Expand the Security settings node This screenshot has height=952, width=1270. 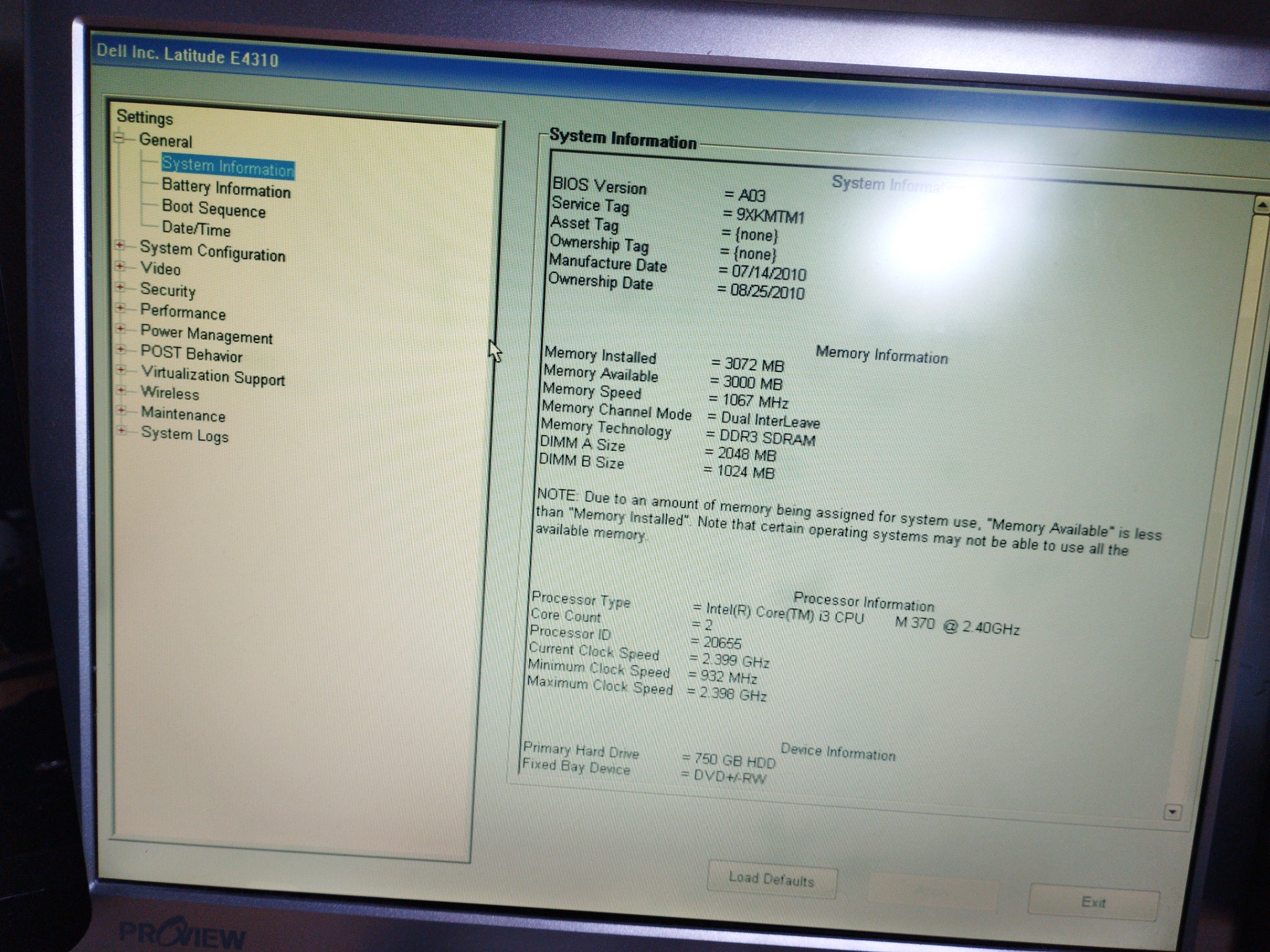point(120,287)
